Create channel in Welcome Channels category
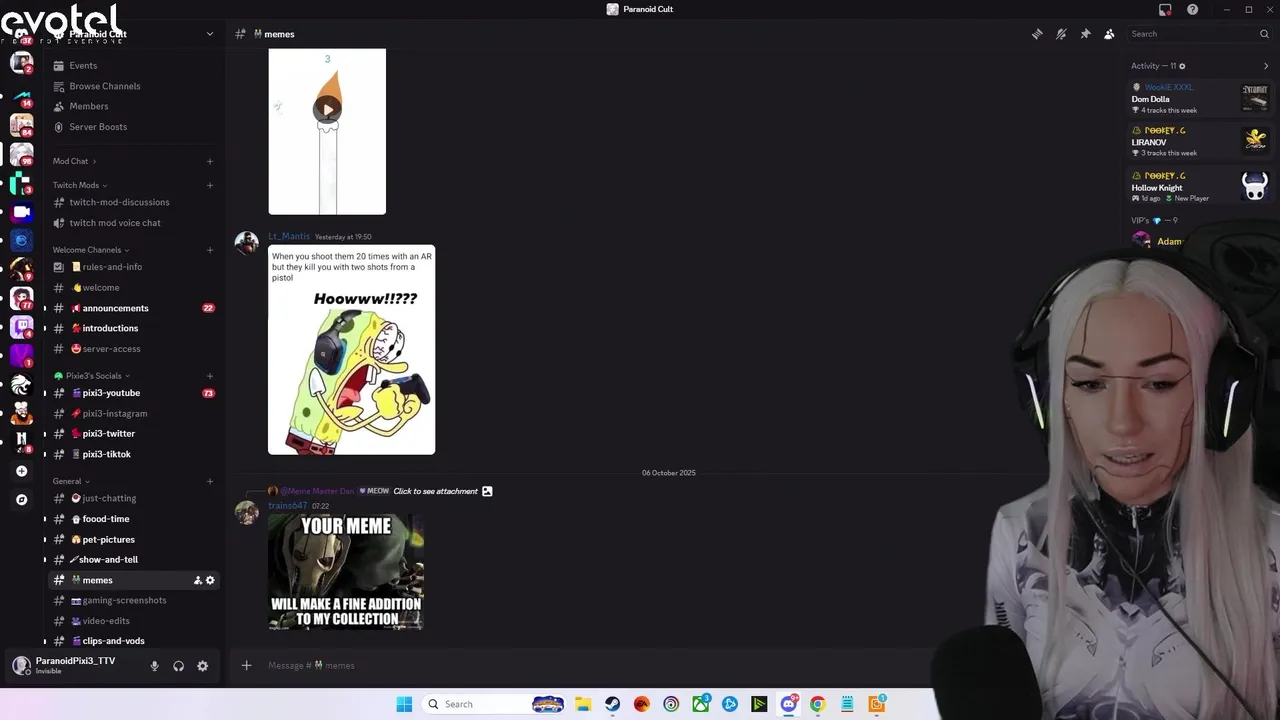Image resolution: width=1280 pixels, height=720 pixels. [210, 250]
